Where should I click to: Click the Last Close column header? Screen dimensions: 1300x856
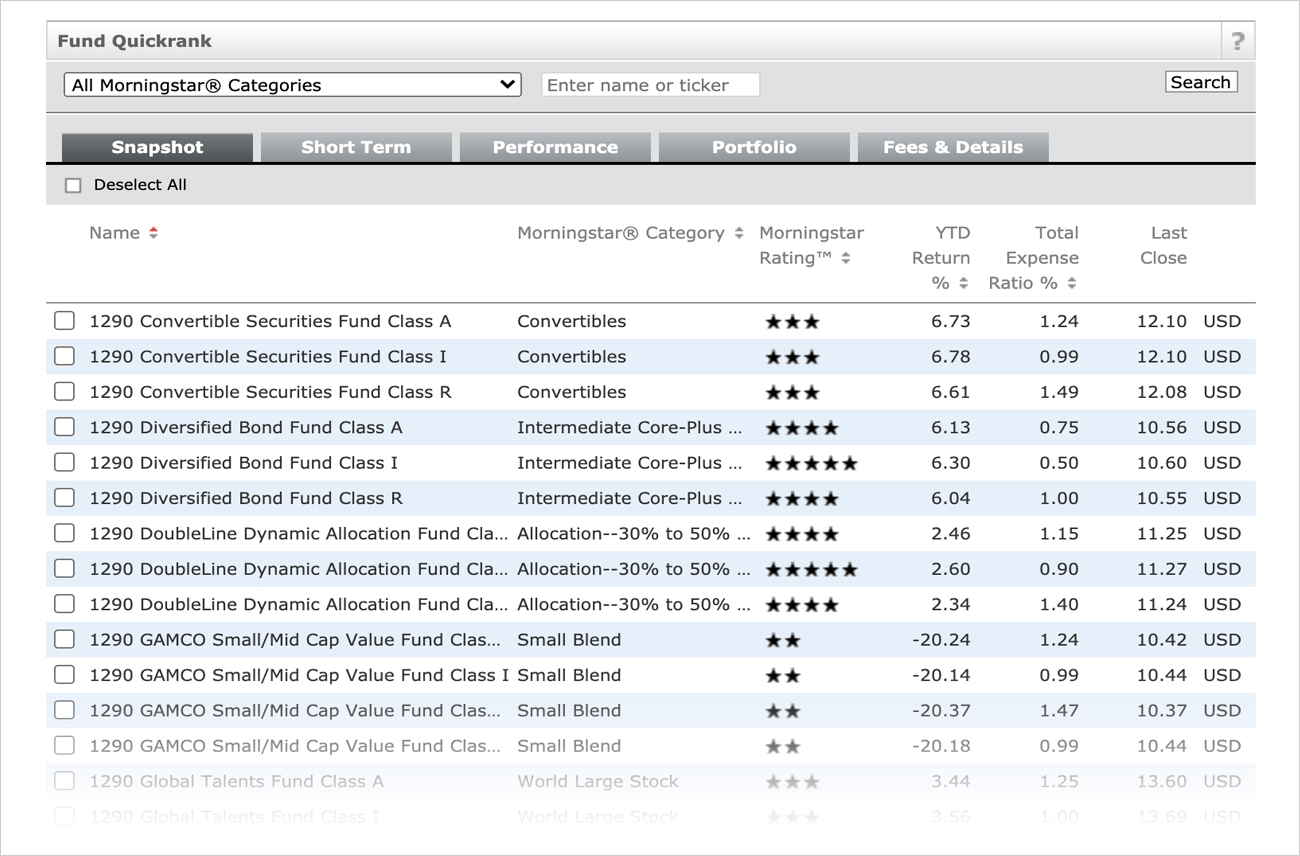tap(1162, 245)
